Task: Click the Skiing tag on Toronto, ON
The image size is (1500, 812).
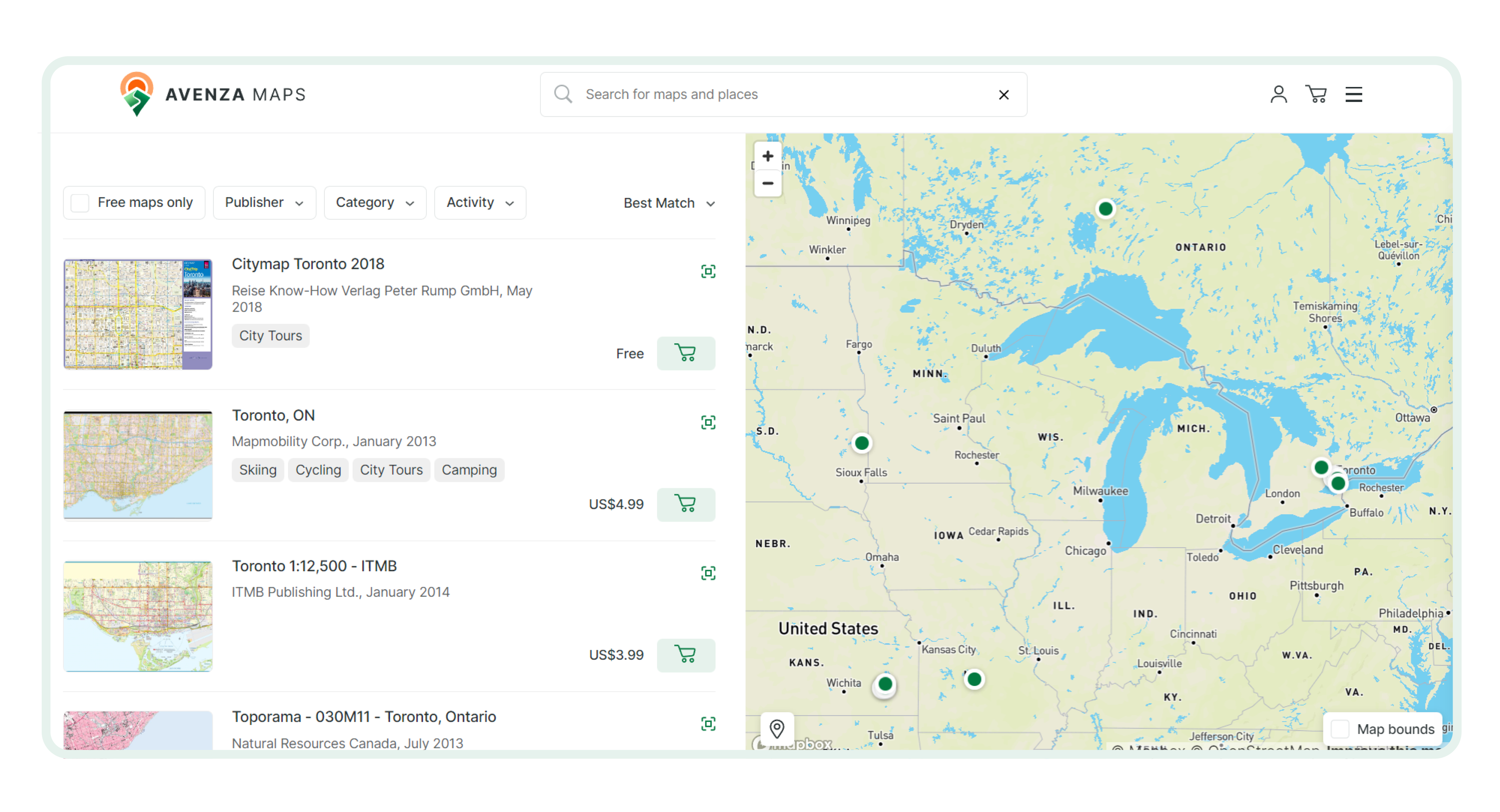Action: tap(258, 470)
